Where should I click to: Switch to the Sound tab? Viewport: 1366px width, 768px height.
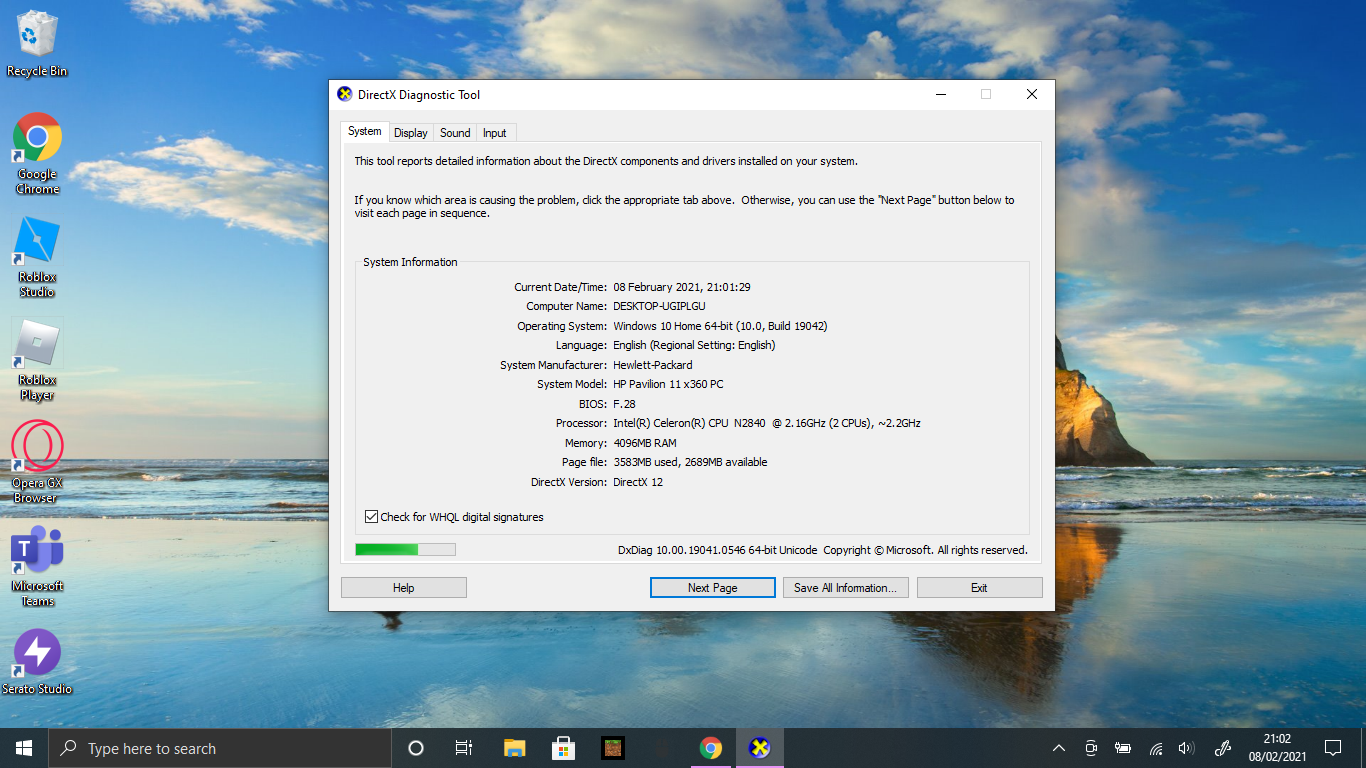coord(455,133)
